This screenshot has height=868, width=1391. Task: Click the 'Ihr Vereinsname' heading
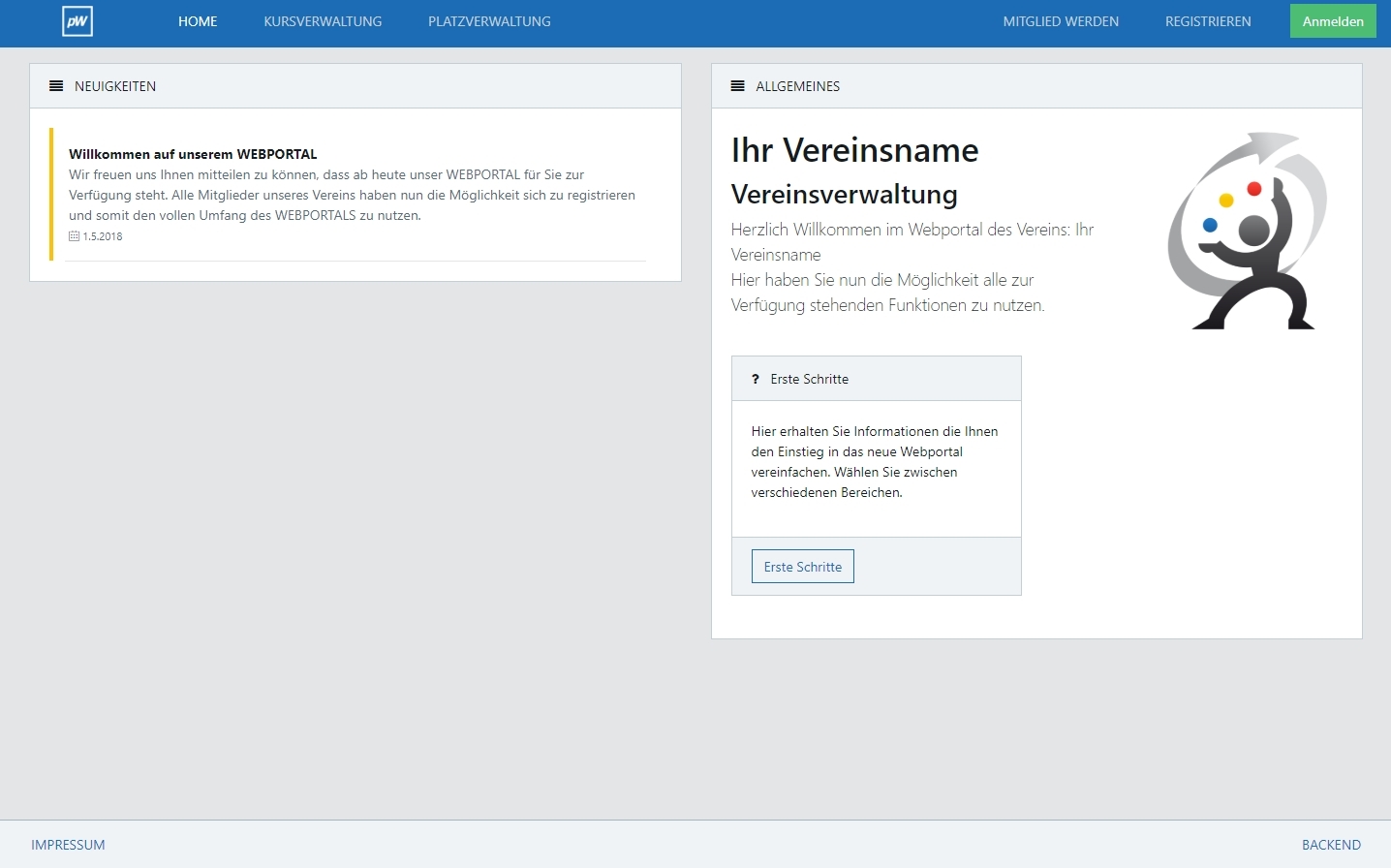tap(854, 150)
